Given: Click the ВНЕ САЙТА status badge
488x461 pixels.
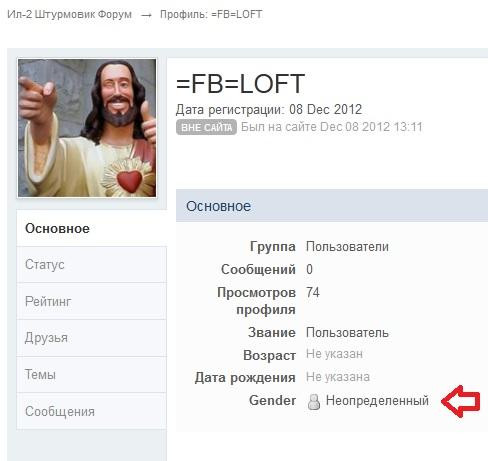Looking at the screenshot, I should [x=206, y=127].
